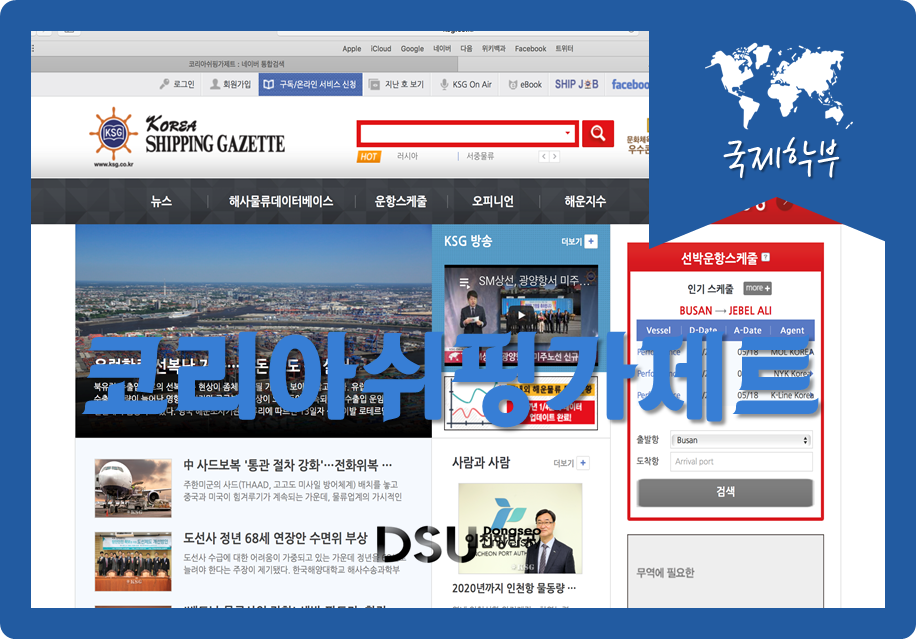The image size is (916, 639).
Task: Click the 러시아 hot keyword
Action: (407, 156)
